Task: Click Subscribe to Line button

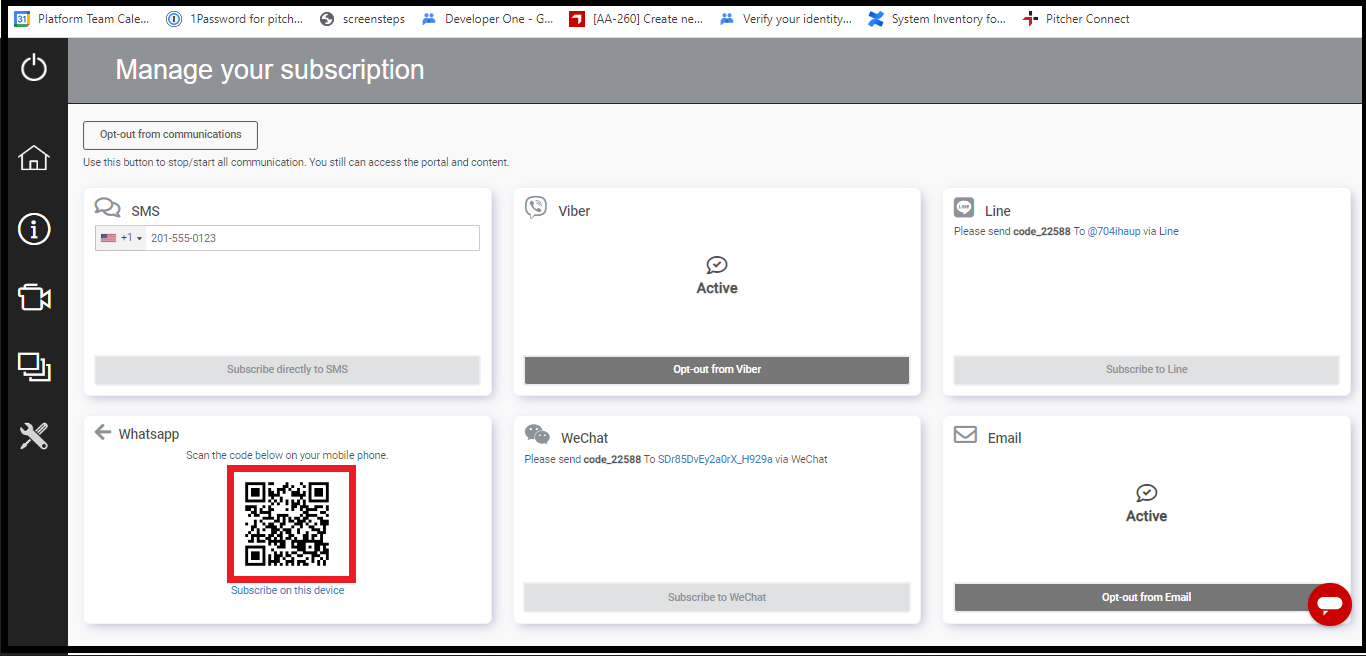Action: [1146, 370]
